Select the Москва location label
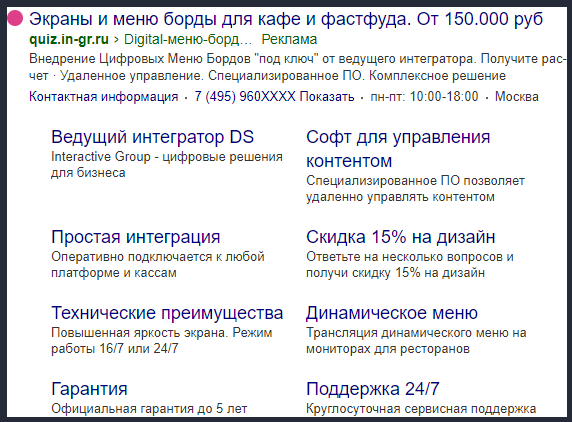 pos(517,97)
